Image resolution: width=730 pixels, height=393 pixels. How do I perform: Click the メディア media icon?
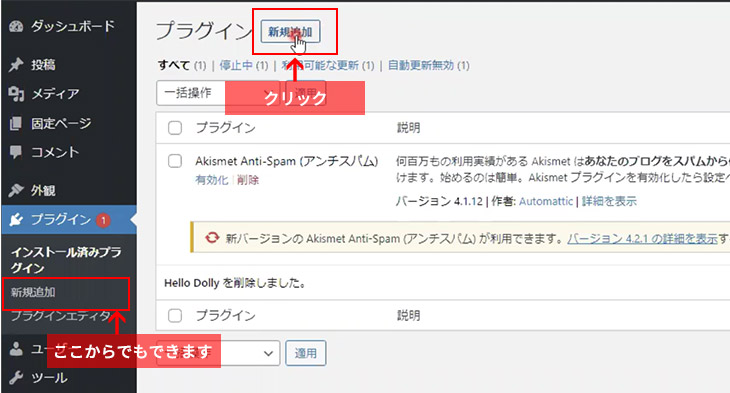pos(16,94)
